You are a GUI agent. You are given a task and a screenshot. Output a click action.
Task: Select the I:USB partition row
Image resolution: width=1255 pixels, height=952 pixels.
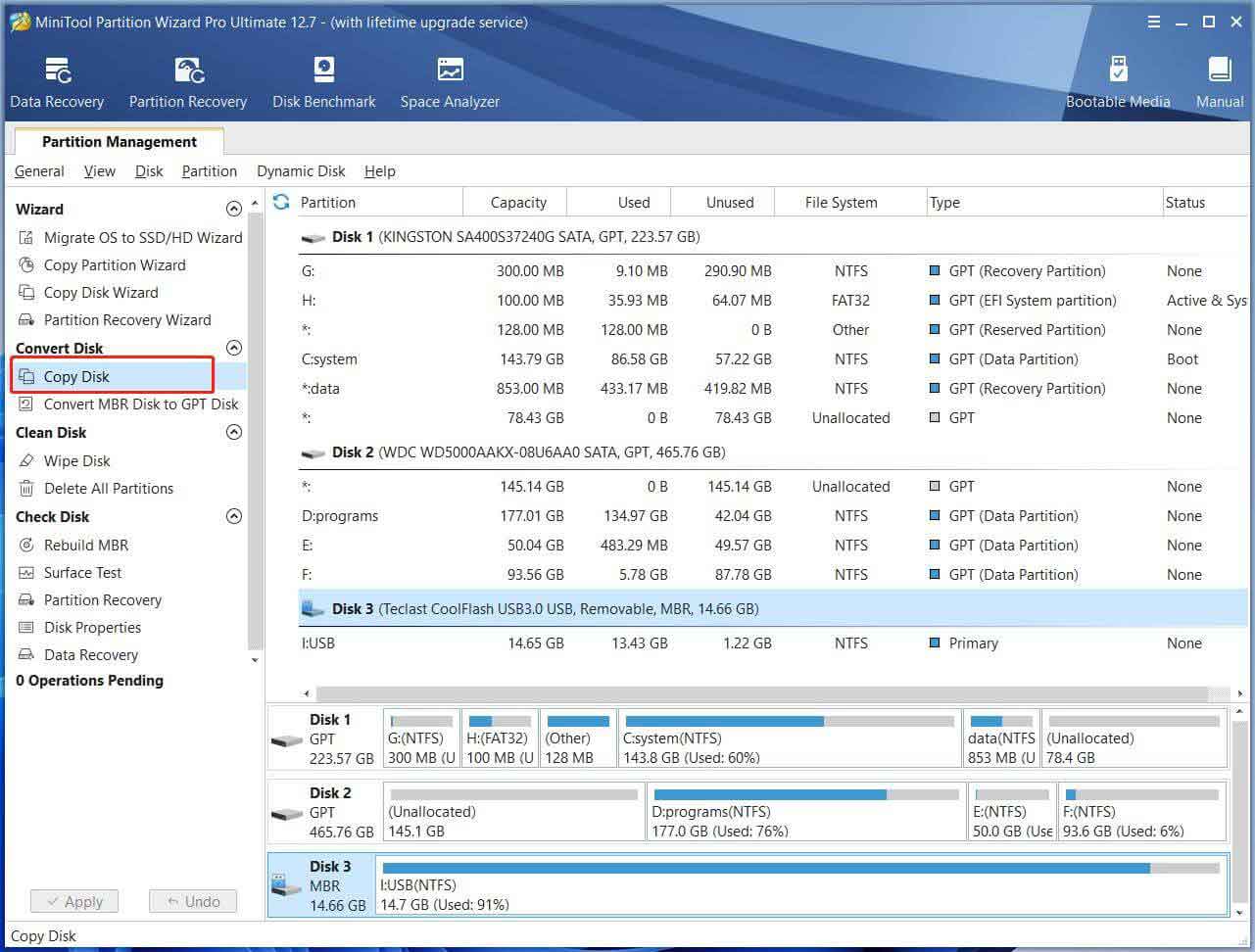coord(775,643)
